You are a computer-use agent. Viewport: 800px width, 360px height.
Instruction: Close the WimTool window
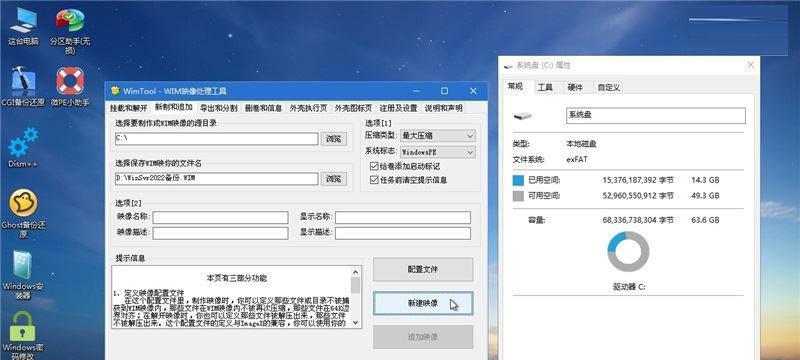[472, 91]
